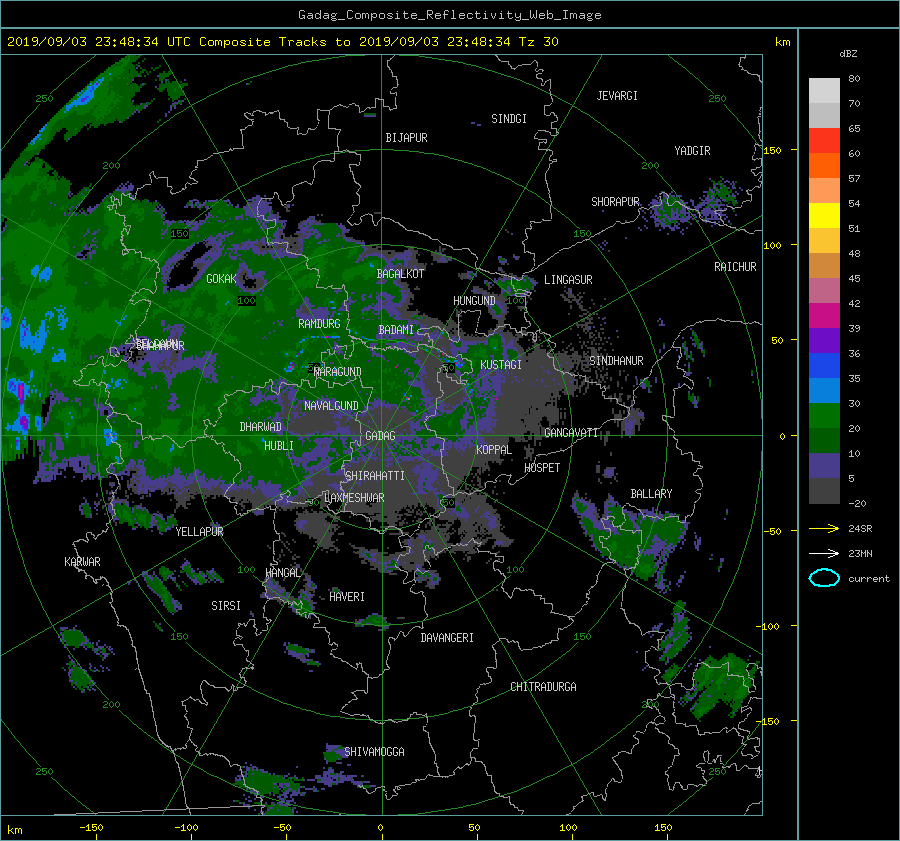900x841 pixels.
Task: Click the -100 tick on bottom axis
Action: pyautogui.click(x=186, y=828)
